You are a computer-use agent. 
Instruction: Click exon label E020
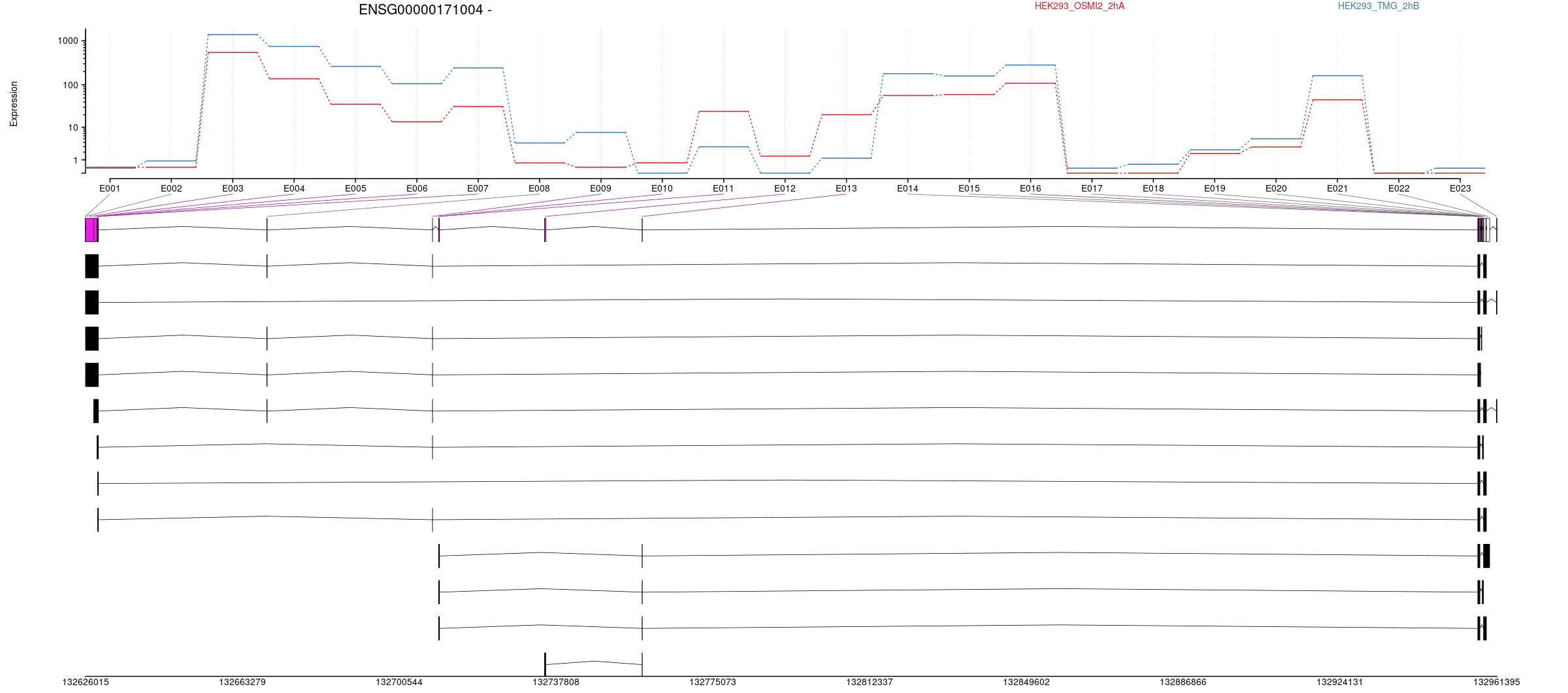(x=1276, y=189)
